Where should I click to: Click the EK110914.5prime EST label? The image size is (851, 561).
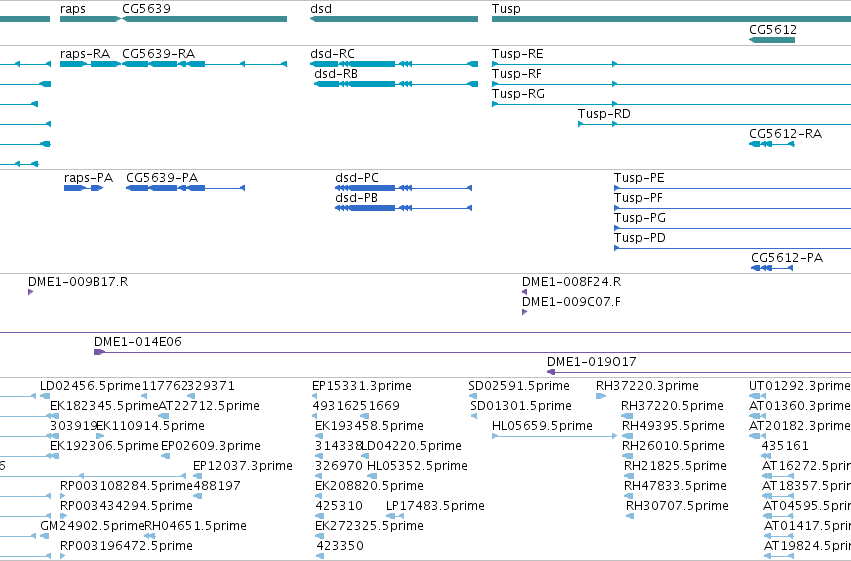150,426
